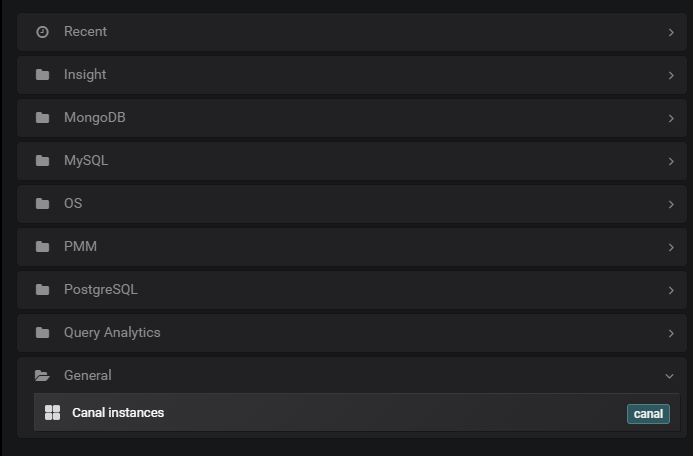Open the PMM folder label
The width and height of the screenshot is (693, 456).
(x=80, y=247)
